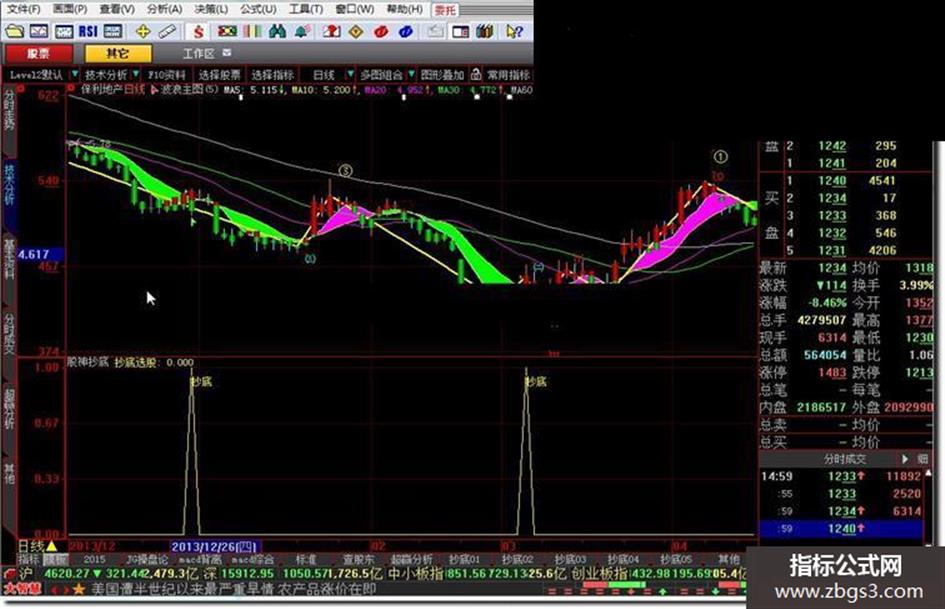The height and width of the screenshot is (609, 945).
Task: Click the 股神抄底 sub-chart title
Action: [x=88, y=362]
